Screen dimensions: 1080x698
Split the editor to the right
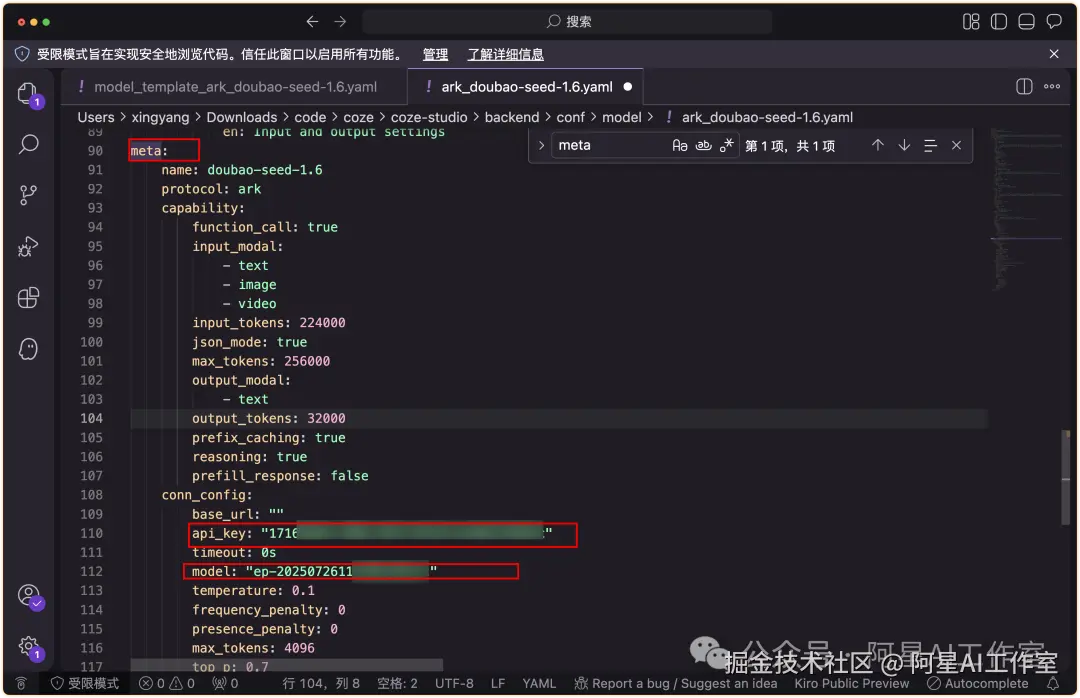pos(1024,86)
